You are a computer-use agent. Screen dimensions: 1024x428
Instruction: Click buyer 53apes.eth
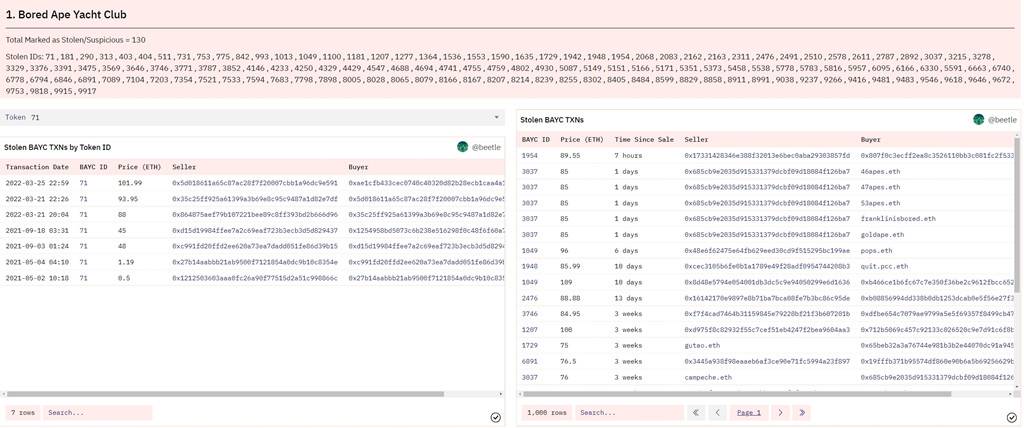[x=880, y=203]
